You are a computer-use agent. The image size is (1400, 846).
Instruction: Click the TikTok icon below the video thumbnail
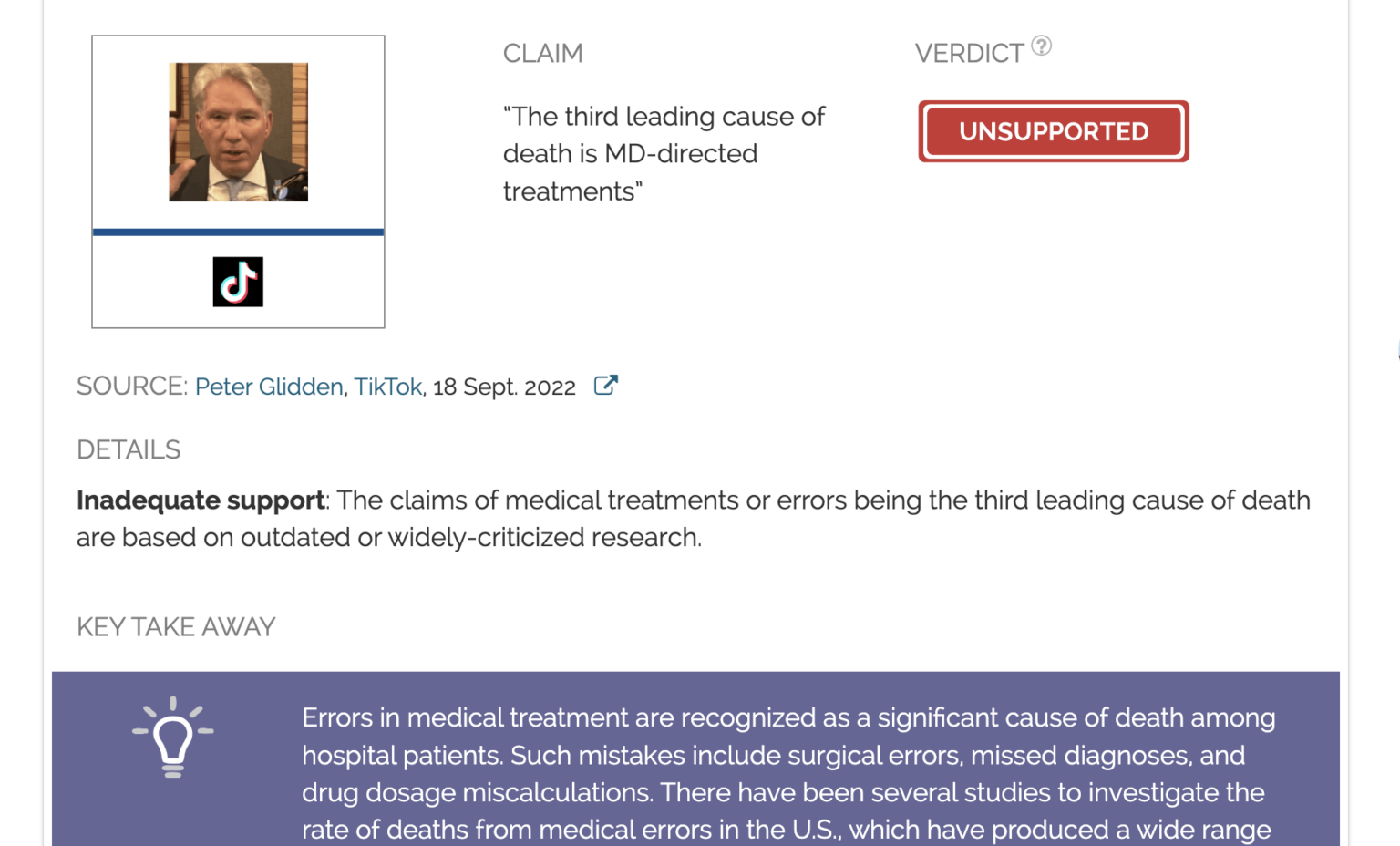click(238, 282)
